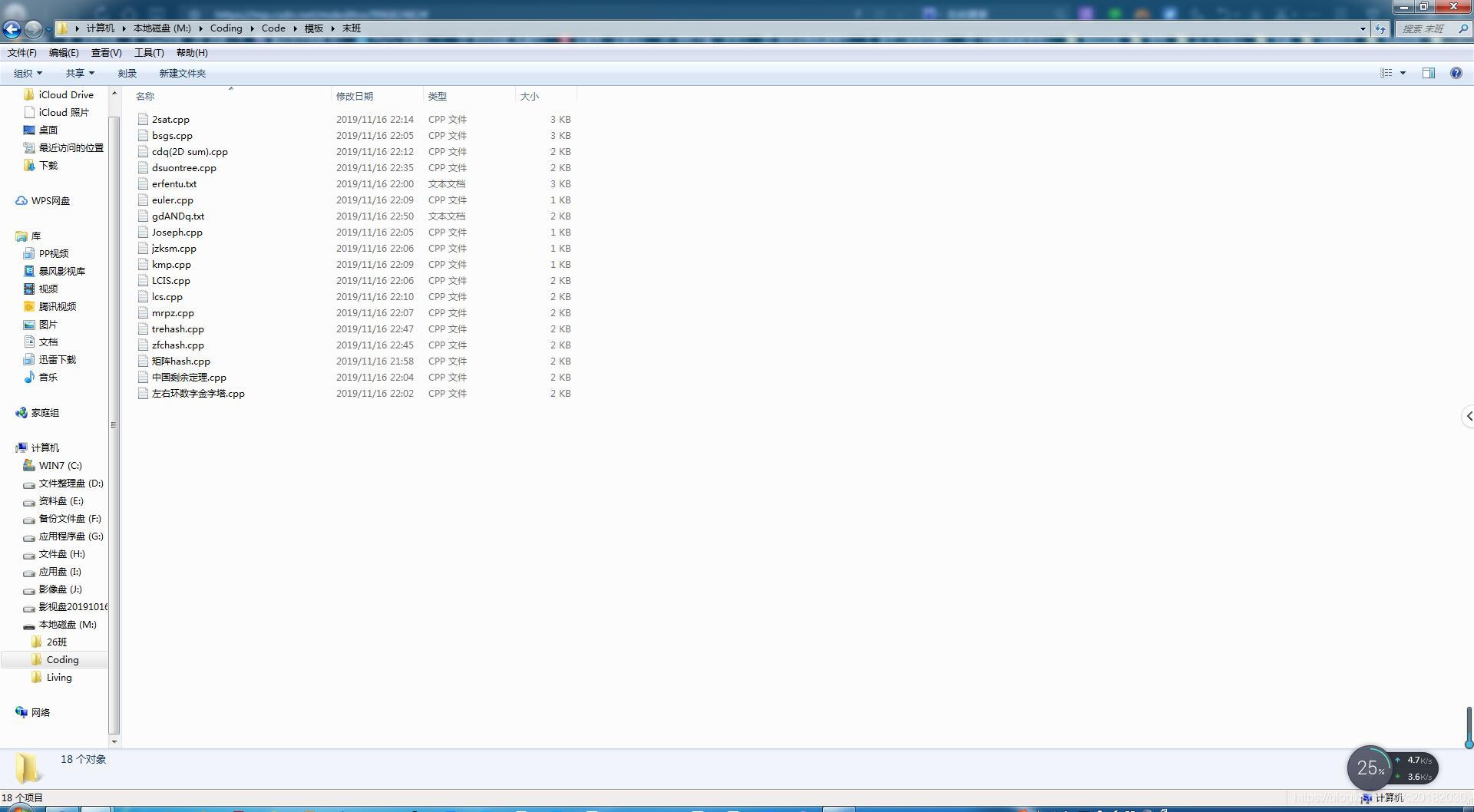Open 图片 library in sidebar
Viewport: 1474px width, 812px height.
[48, 324]
